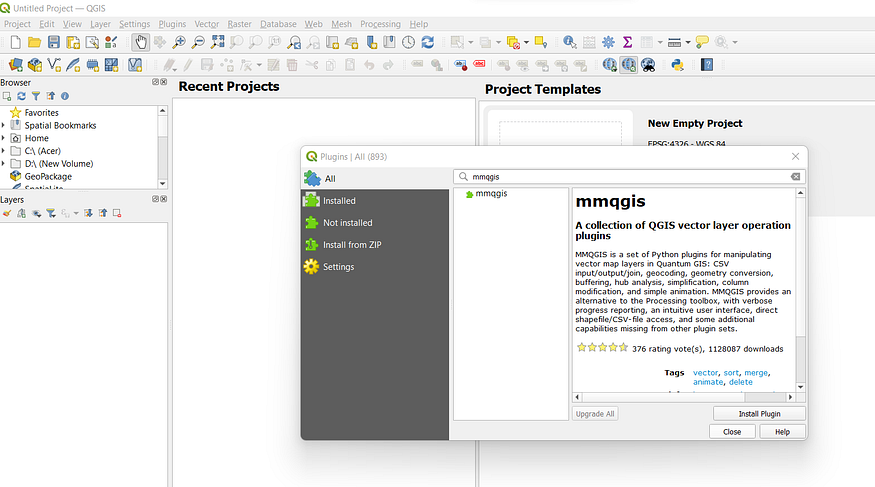Expand the Spatial Bookmarks tree node

[3, 126]
